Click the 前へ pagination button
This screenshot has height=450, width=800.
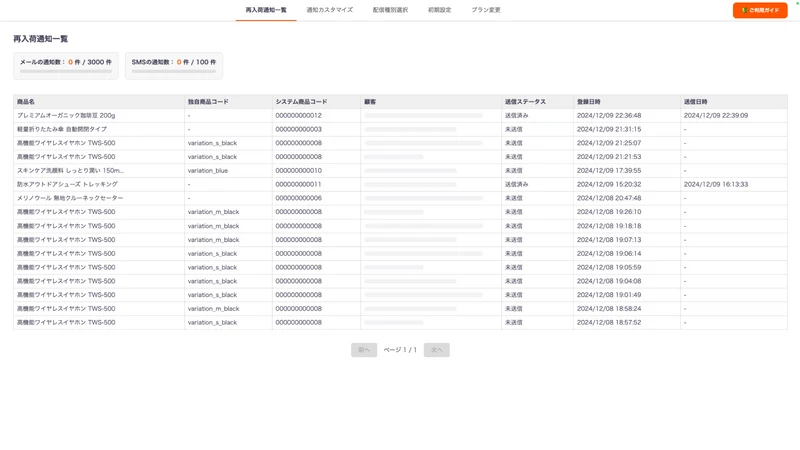pos(364,350)
